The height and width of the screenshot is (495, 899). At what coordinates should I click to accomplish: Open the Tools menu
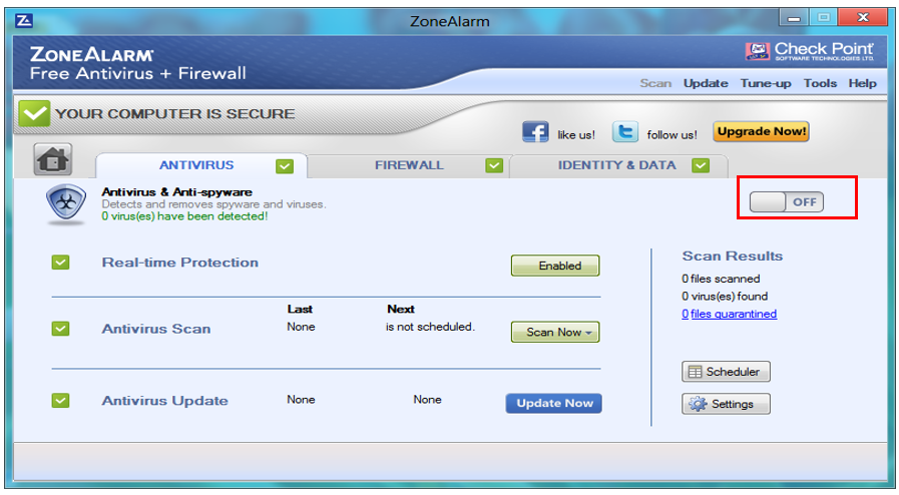tap(820, 83)
